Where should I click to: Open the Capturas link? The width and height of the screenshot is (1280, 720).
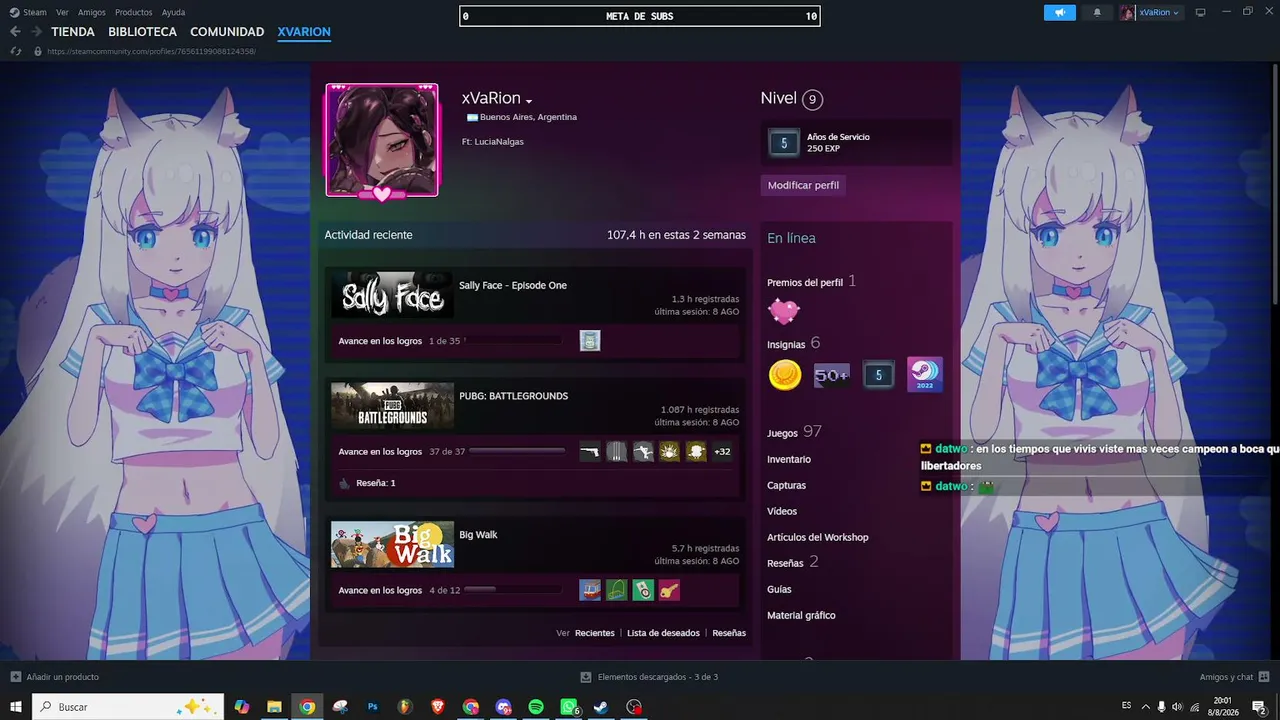click(x=786, y=485)
